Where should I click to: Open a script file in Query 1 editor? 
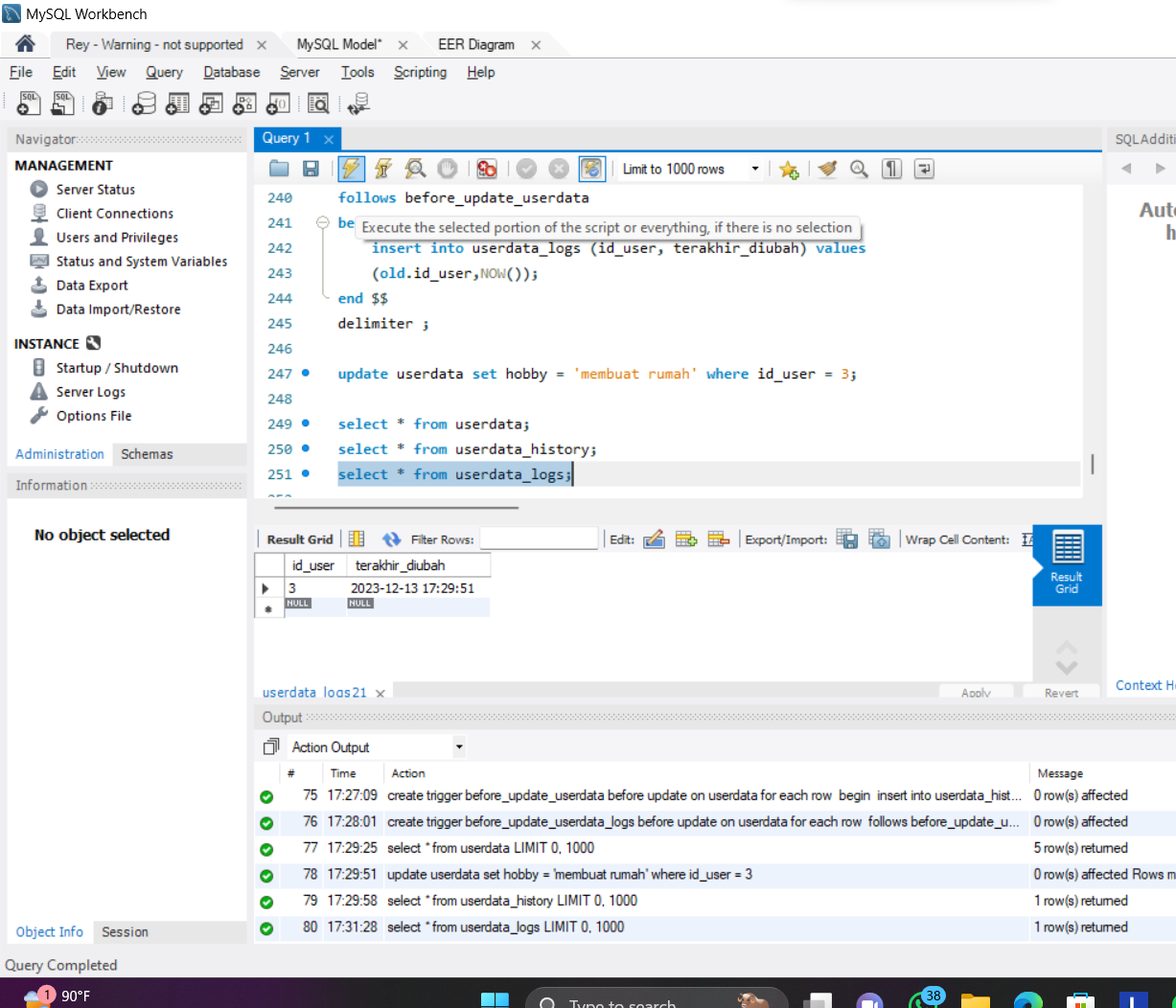pyautogui.click(x=279, y=169)
